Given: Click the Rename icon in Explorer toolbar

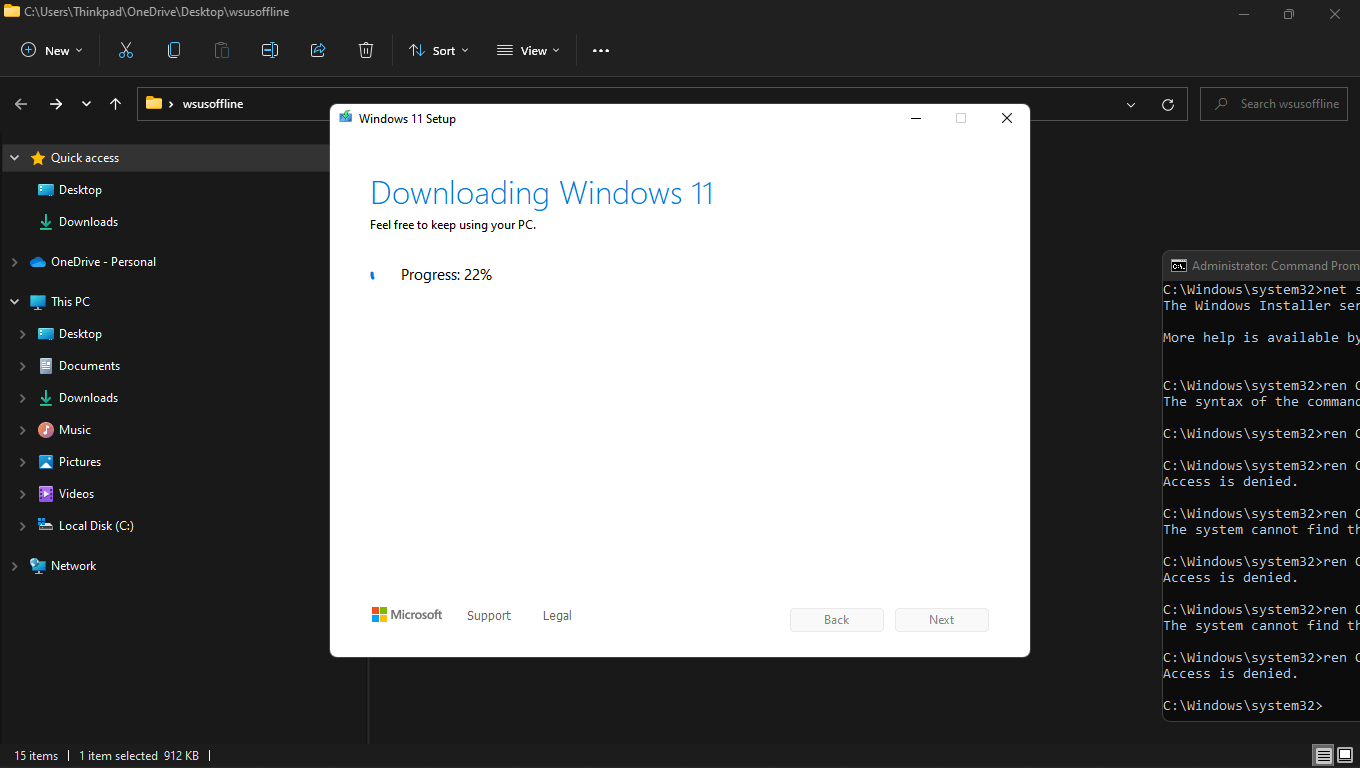Looking at the screenshot, I should [x=270, y=50].
